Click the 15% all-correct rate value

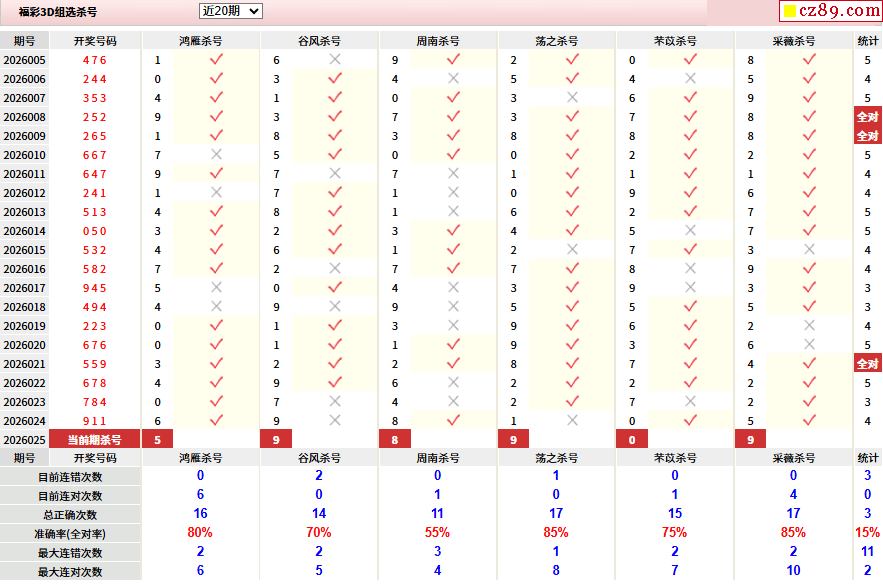coord(867,532)
